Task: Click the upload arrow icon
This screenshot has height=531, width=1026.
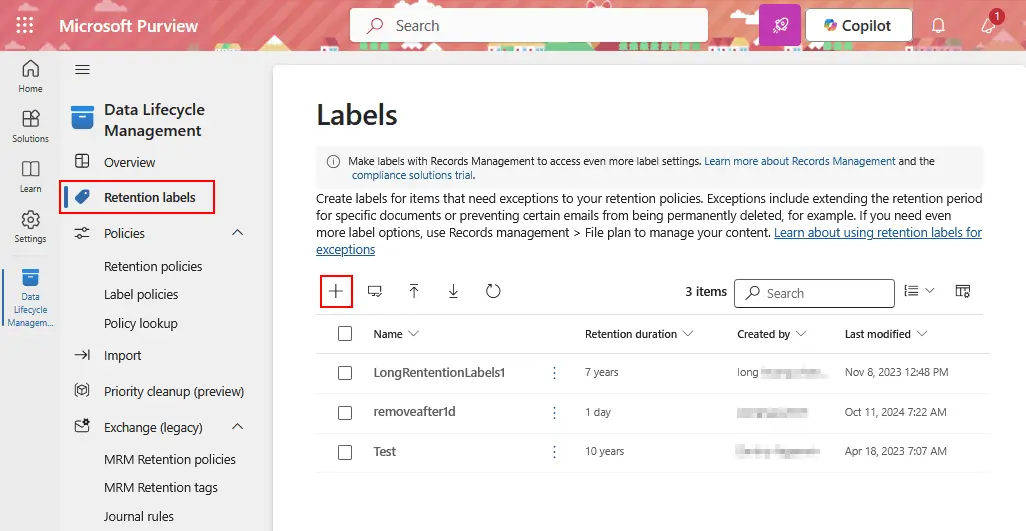Action: pos(414,291)
